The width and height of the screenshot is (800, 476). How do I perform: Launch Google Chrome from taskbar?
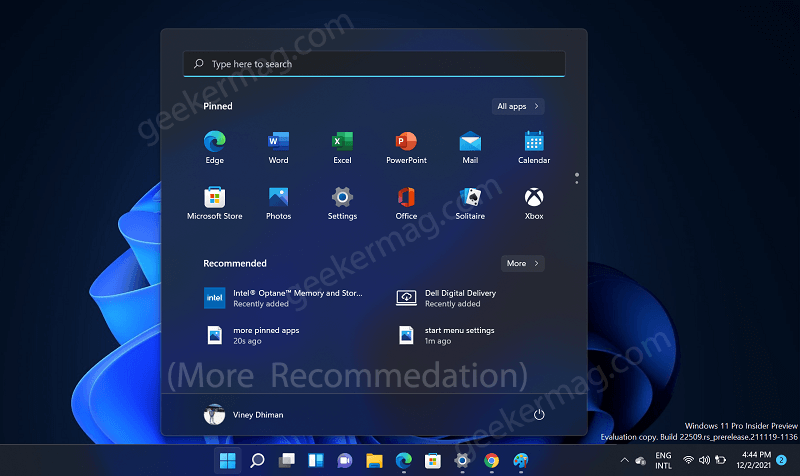(x=491, y=461)
